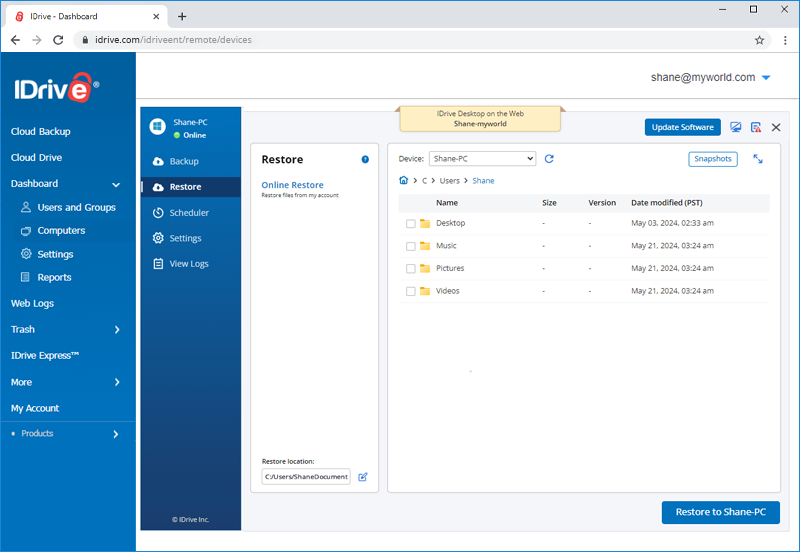Open a new browser tab
800x552 pixels.
(x=182, y=16)
